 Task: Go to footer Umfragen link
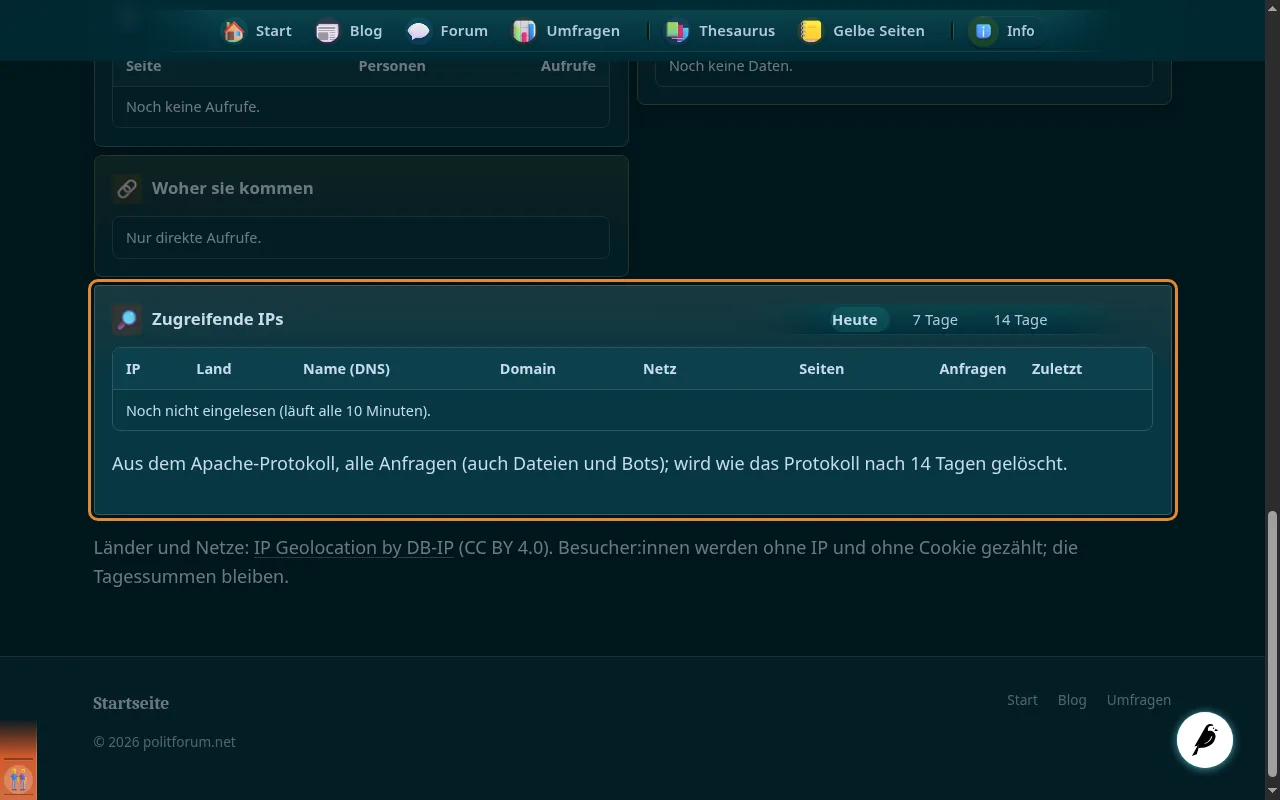1138,700
